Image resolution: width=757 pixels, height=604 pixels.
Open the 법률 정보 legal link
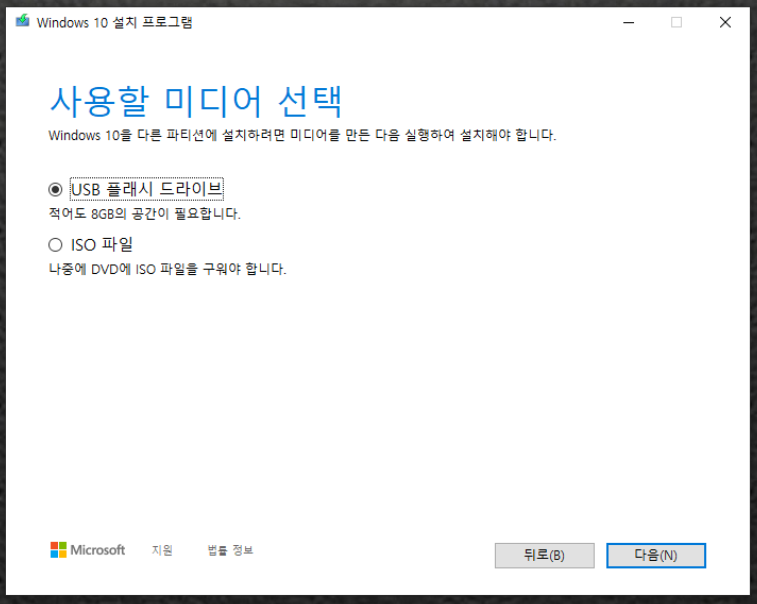tap(230, 550)
